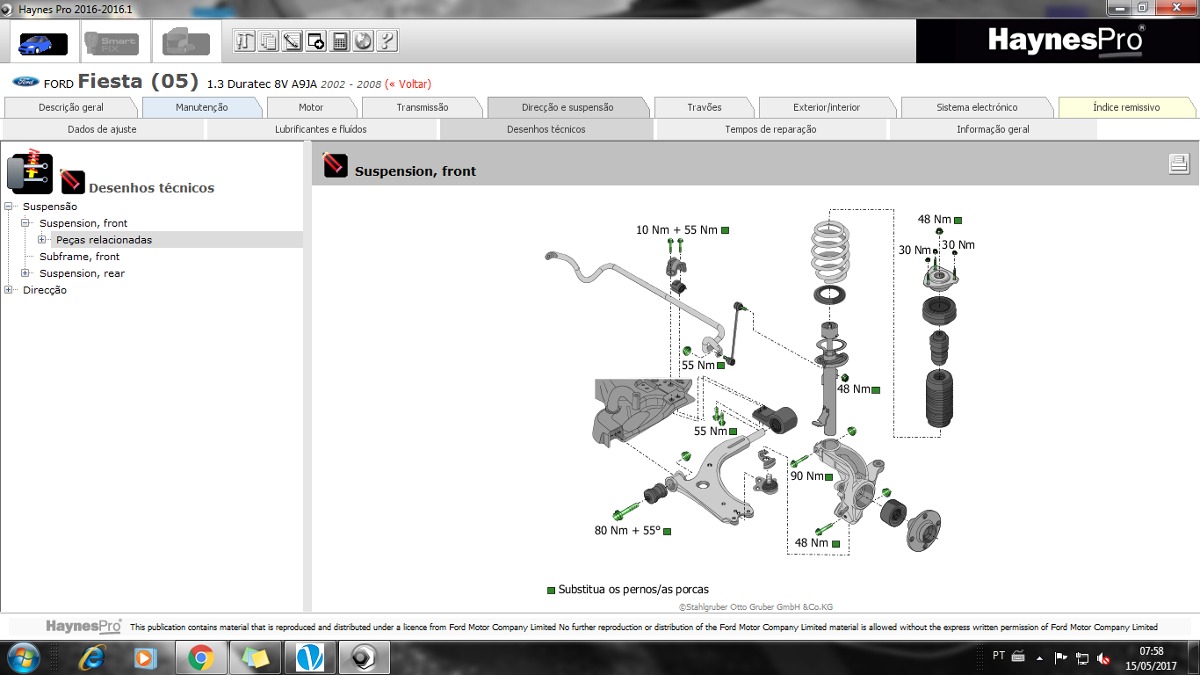
Task: Select the Desenhos técnicos subtab
Action: (546, 129)
